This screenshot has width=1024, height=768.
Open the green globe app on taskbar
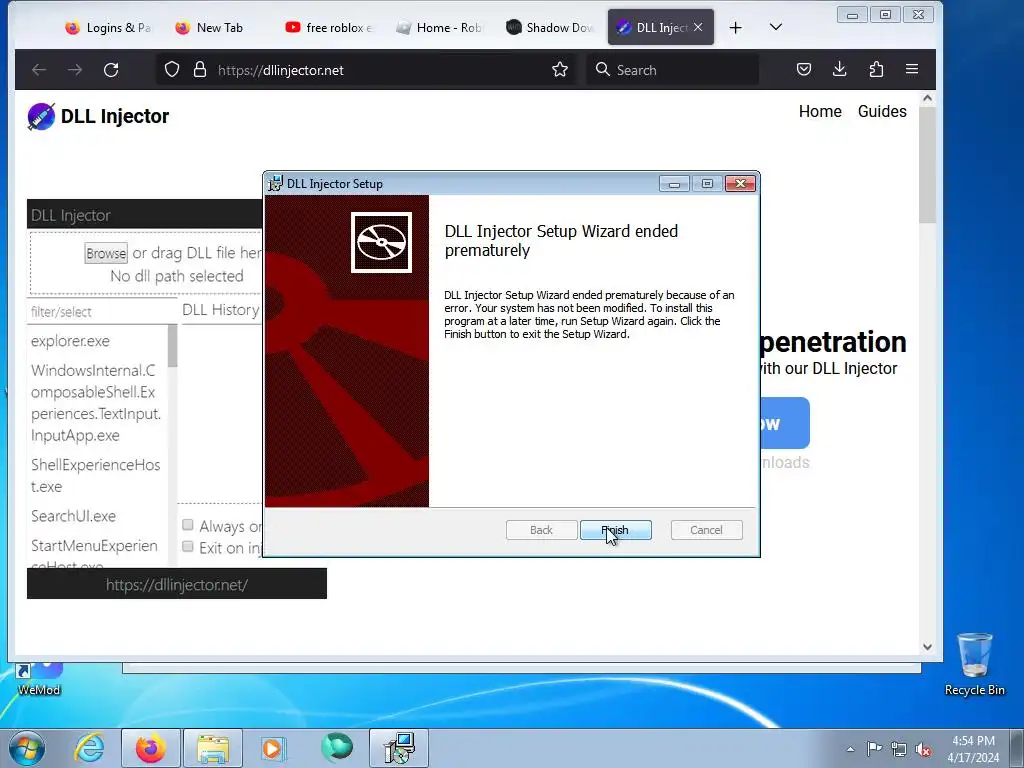(x=337, y=748)
